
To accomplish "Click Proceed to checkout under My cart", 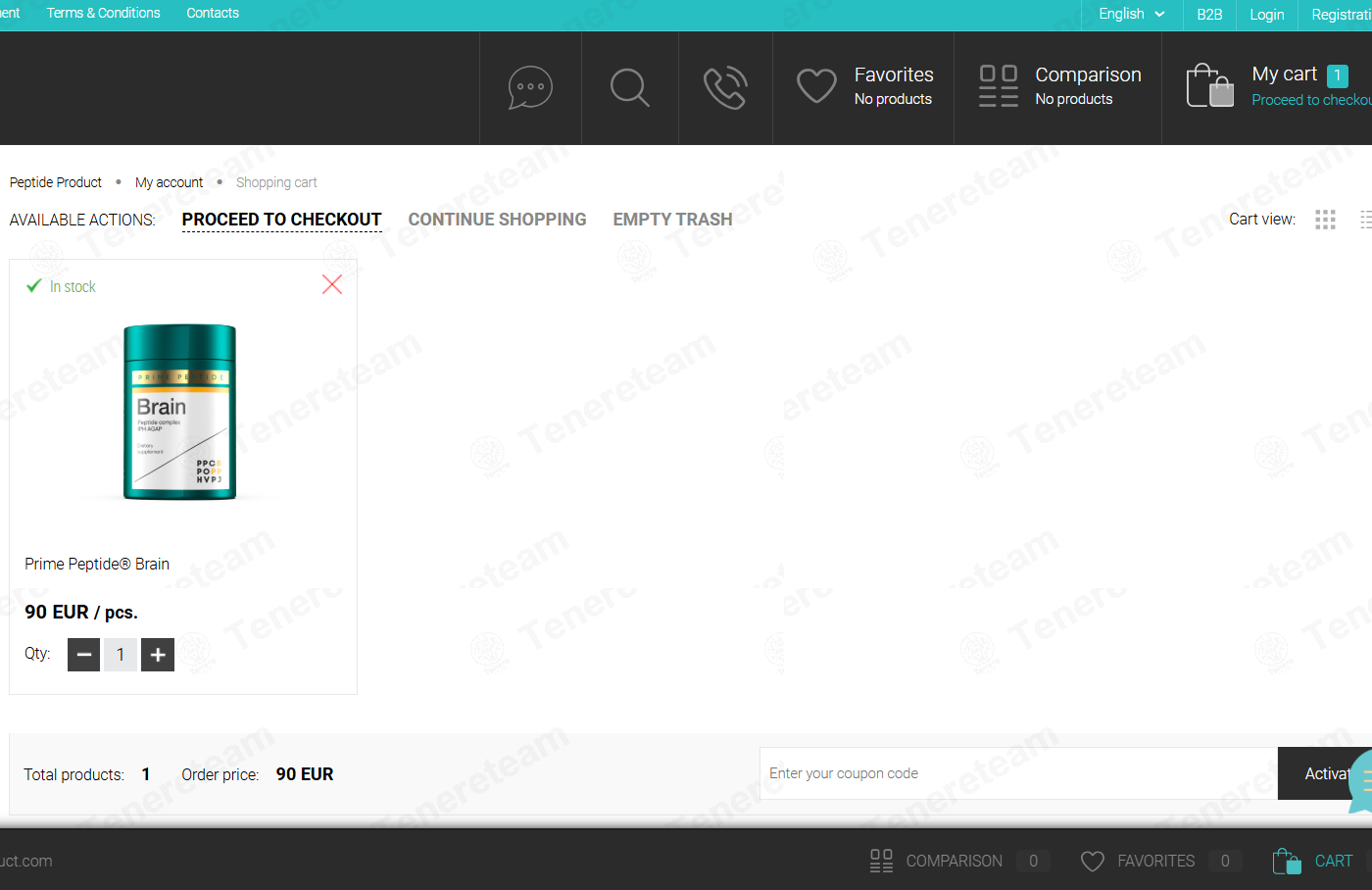I will (1311, 100).
